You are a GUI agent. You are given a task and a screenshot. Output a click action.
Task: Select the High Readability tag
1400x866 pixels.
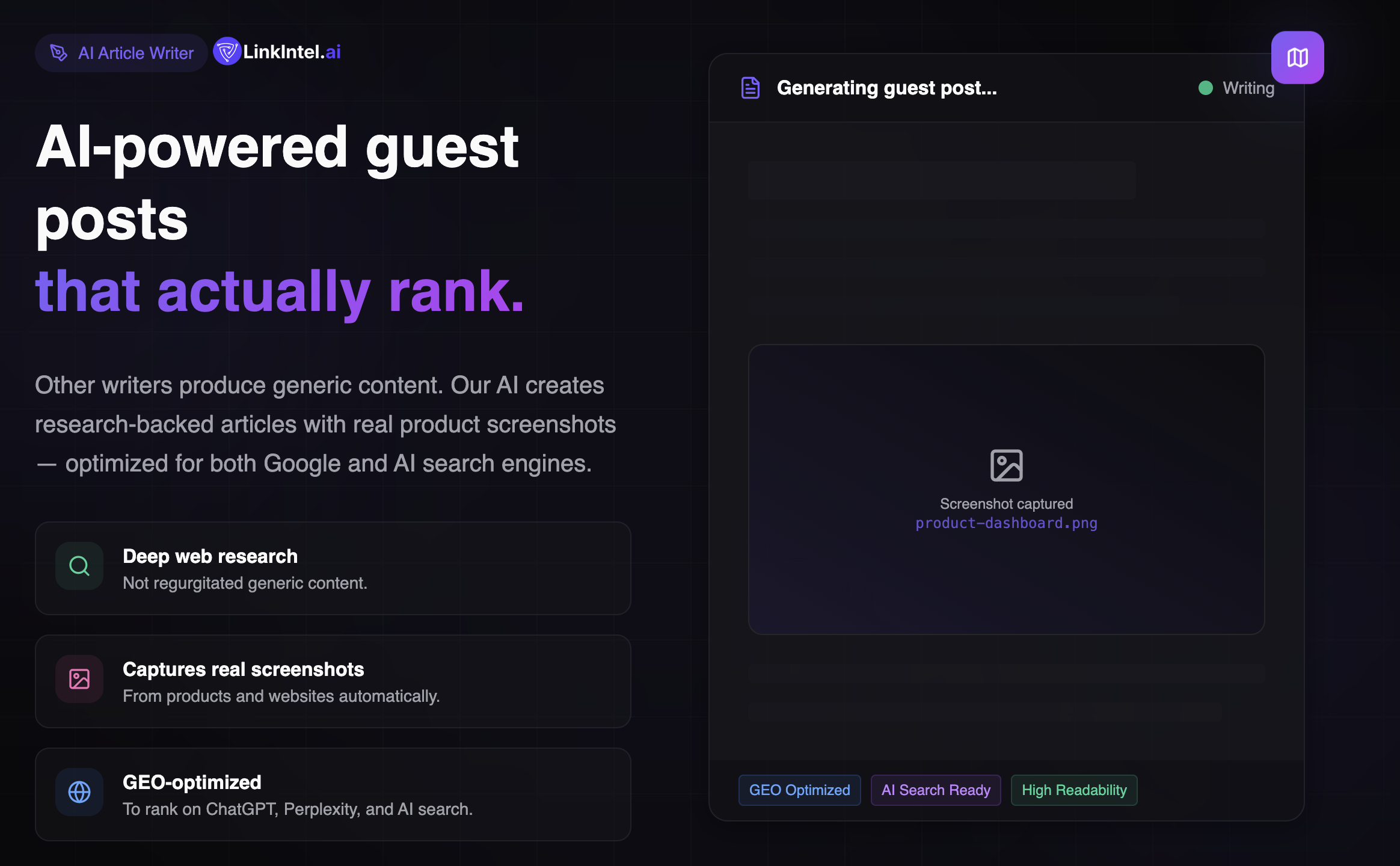pos(1074,790)
